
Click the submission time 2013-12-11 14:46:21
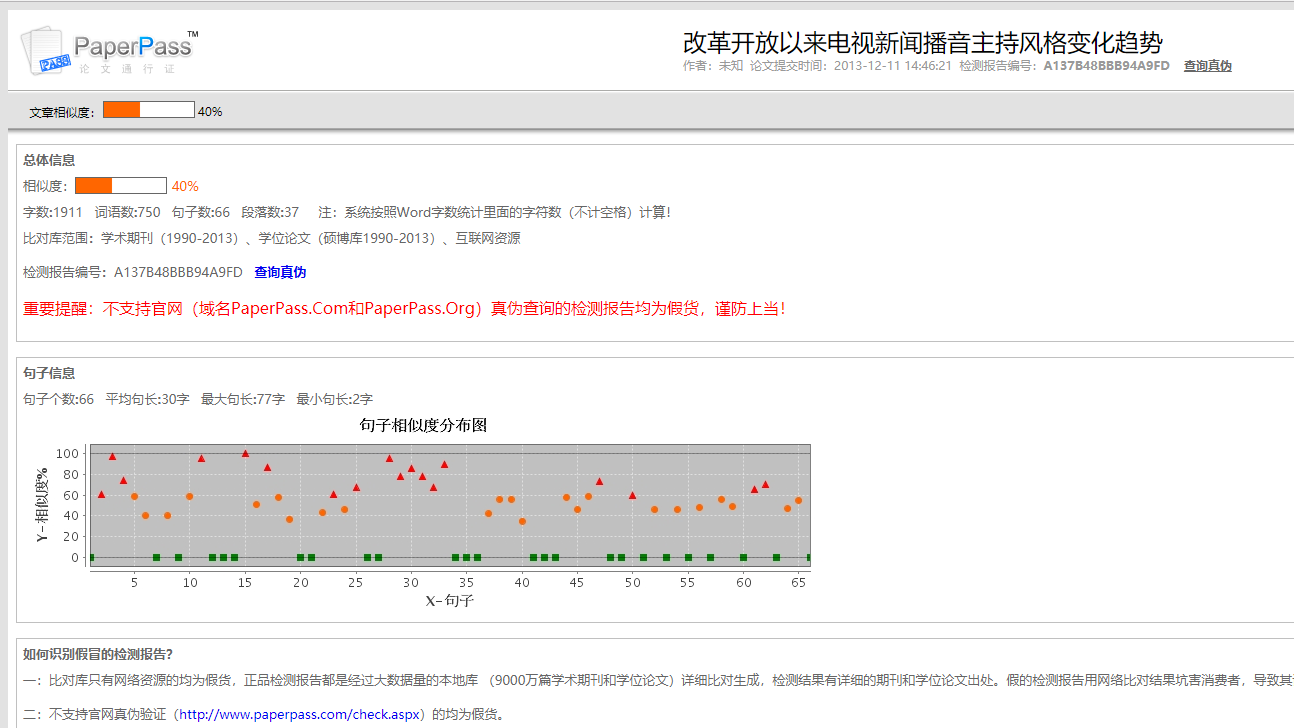pyautogui.click(x=892, y=66)
